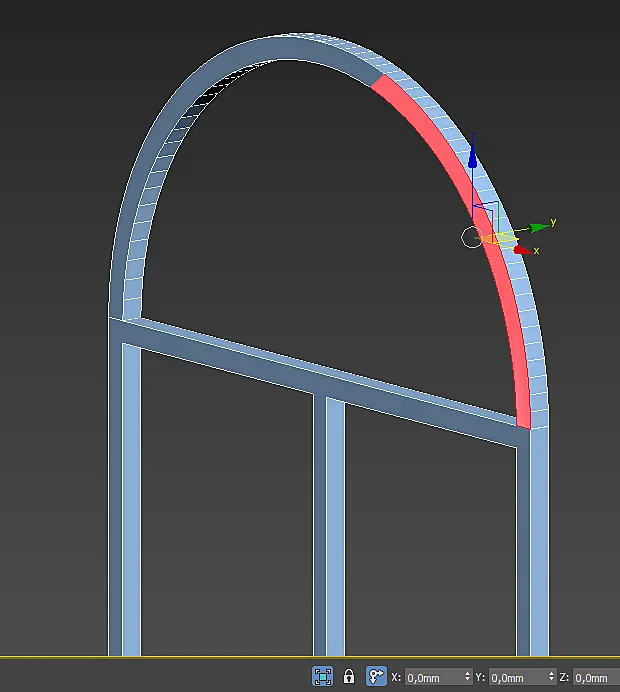Click the Y coordinate input field
The image size is (620, 692).
[519, 677]
